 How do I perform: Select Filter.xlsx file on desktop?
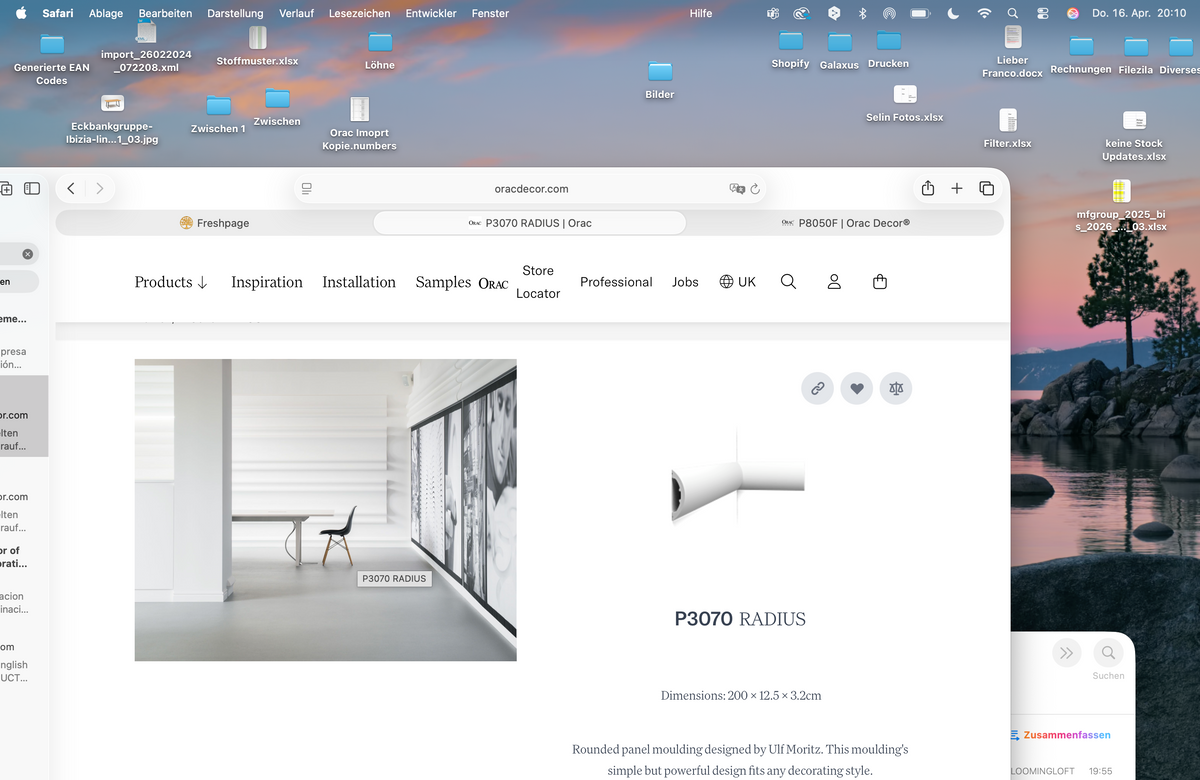1008,128
